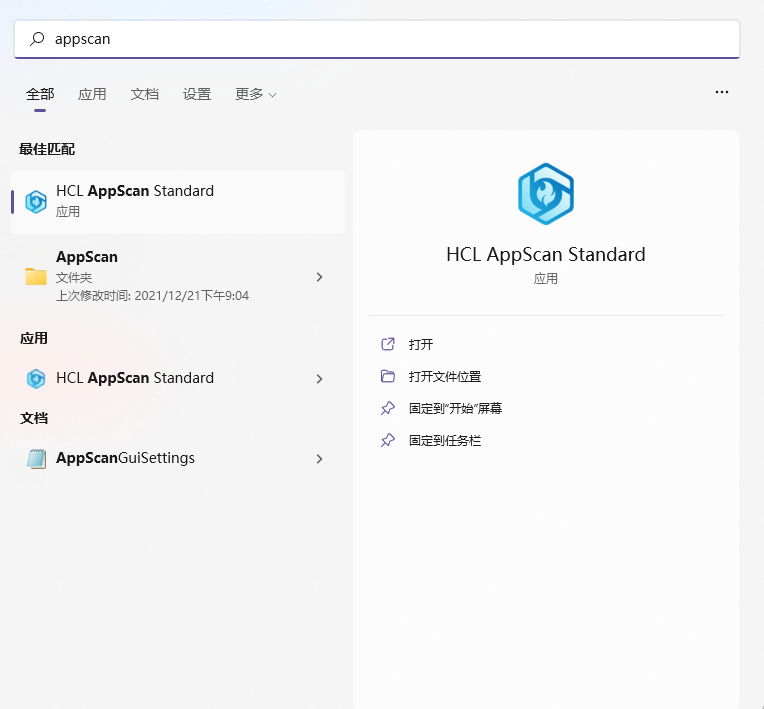Switch to the 文档 filter tab
This screenshot has height=709, width=764.
[144, 94]
